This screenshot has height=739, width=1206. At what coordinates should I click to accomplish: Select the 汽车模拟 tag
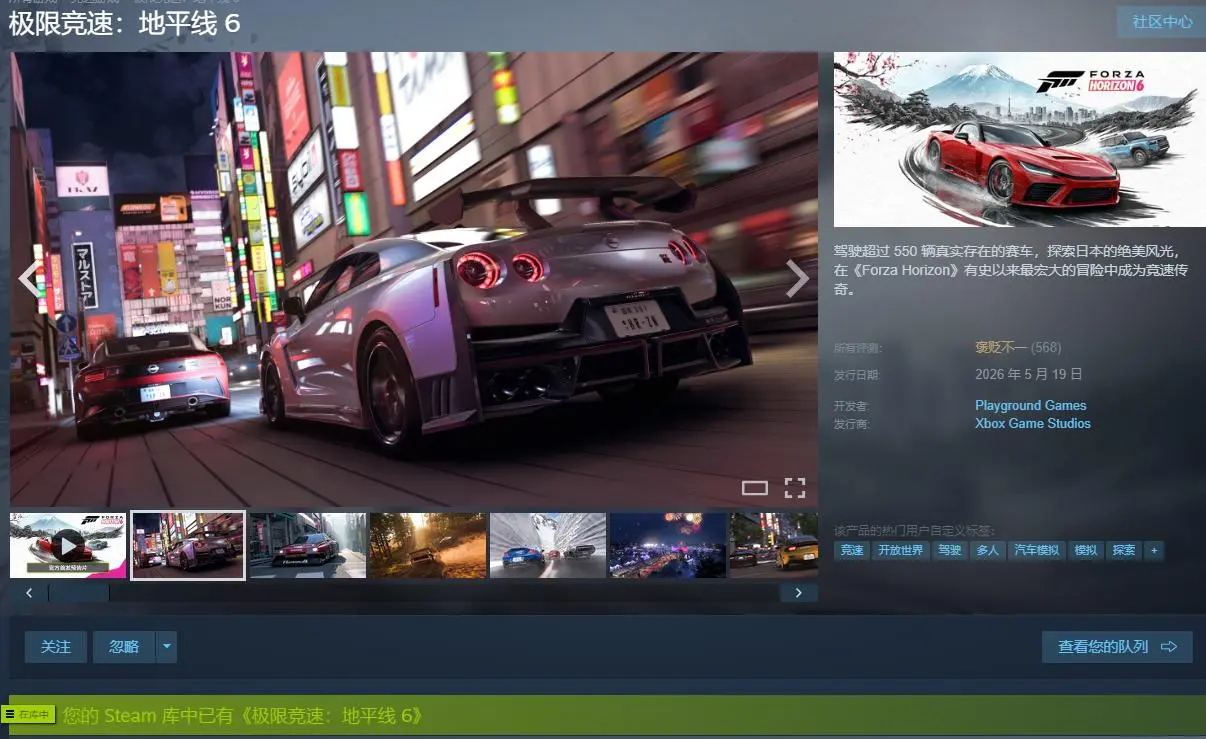click(x=1036, y=550)
